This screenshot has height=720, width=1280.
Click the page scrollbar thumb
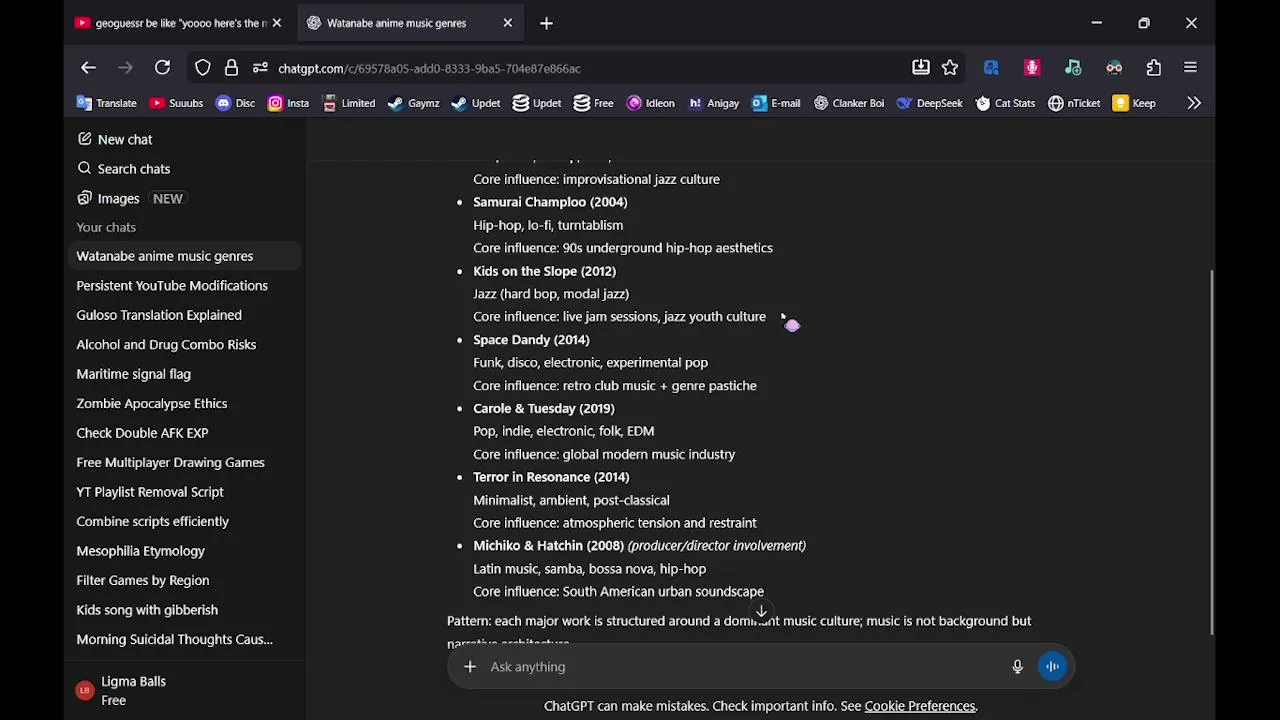(1211, 450)
